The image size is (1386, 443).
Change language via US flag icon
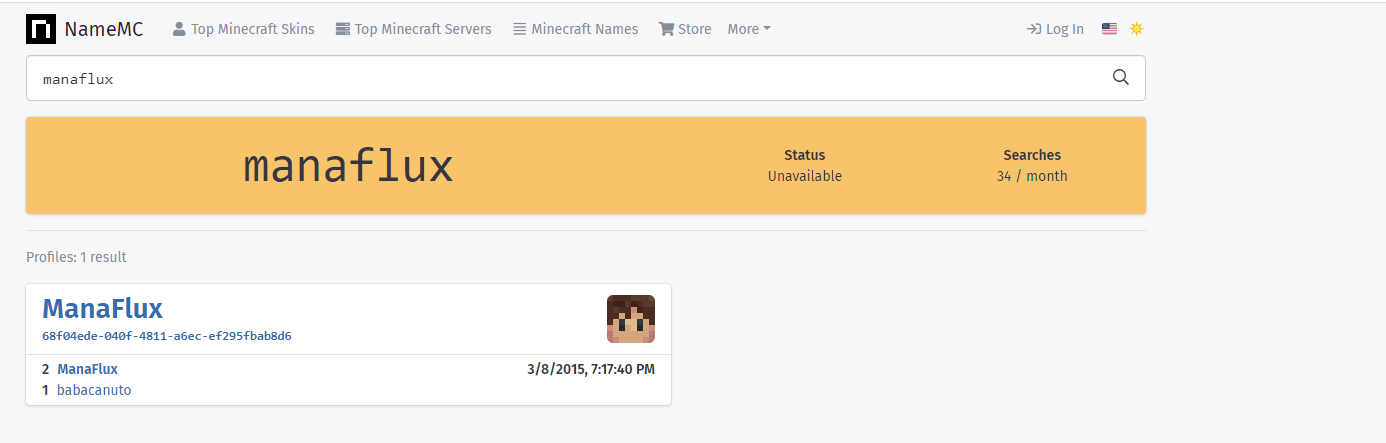pos(1109,29)
